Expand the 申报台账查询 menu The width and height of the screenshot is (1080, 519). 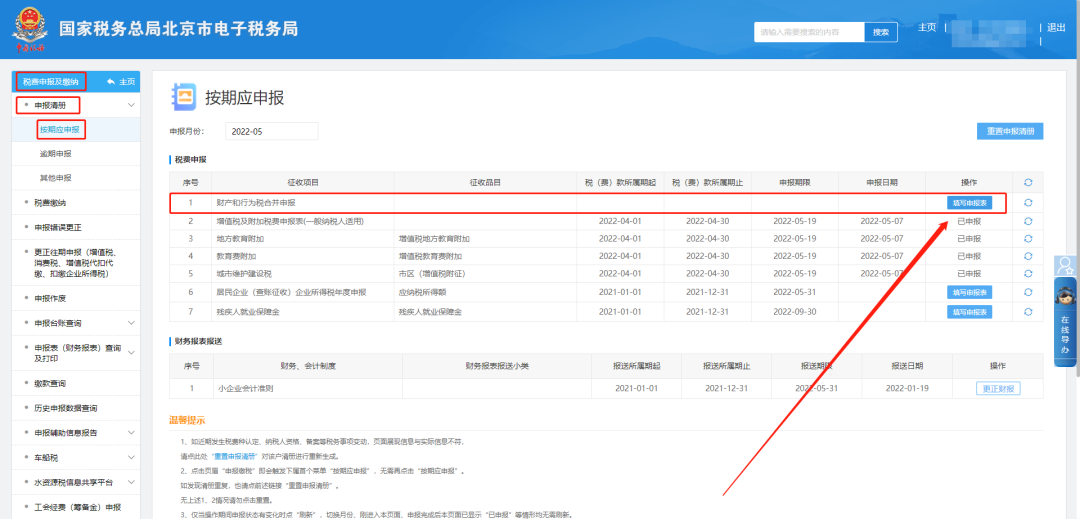click(x=131, y=323)
